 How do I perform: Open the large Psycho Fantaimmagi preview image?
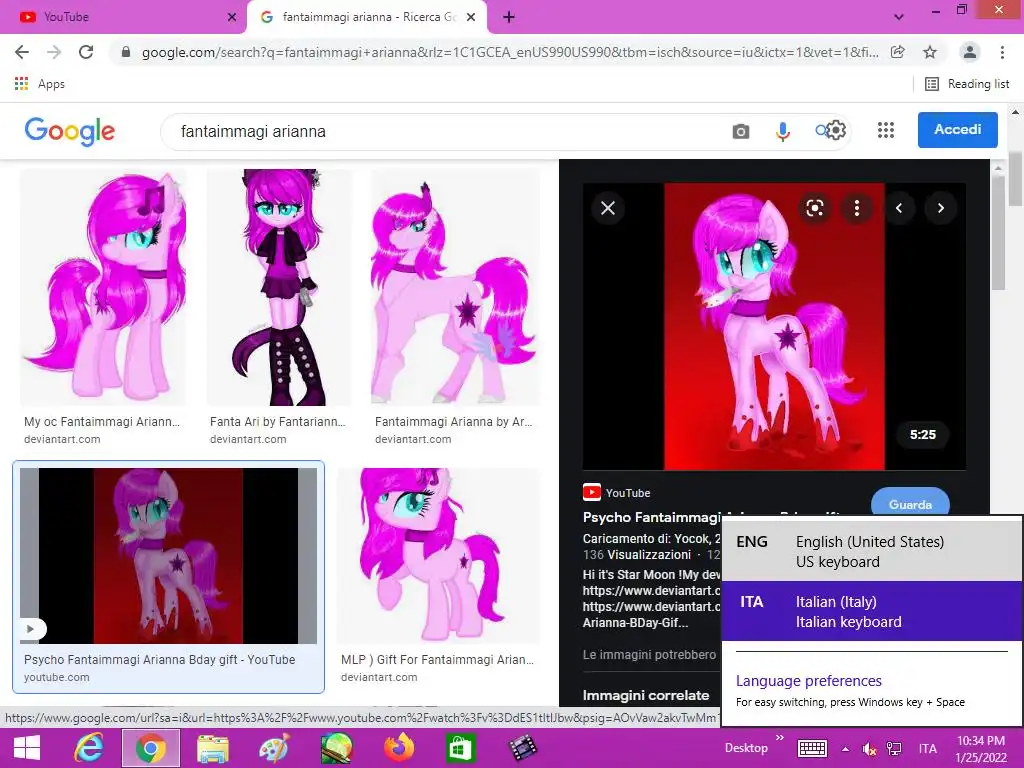coord(774,327)
